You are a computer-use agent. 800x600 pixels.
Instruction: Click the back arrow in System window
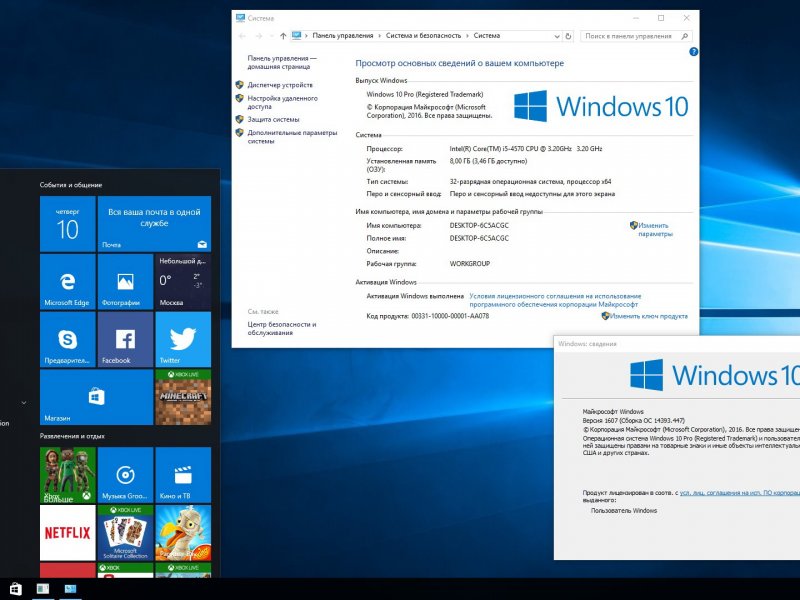click(x=242, y=36)
